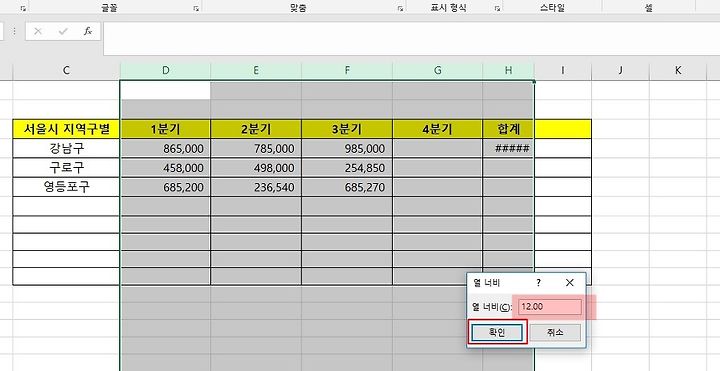Open the insert function fx icon
The image size is (720, 371).
click(x=88, y=31)
